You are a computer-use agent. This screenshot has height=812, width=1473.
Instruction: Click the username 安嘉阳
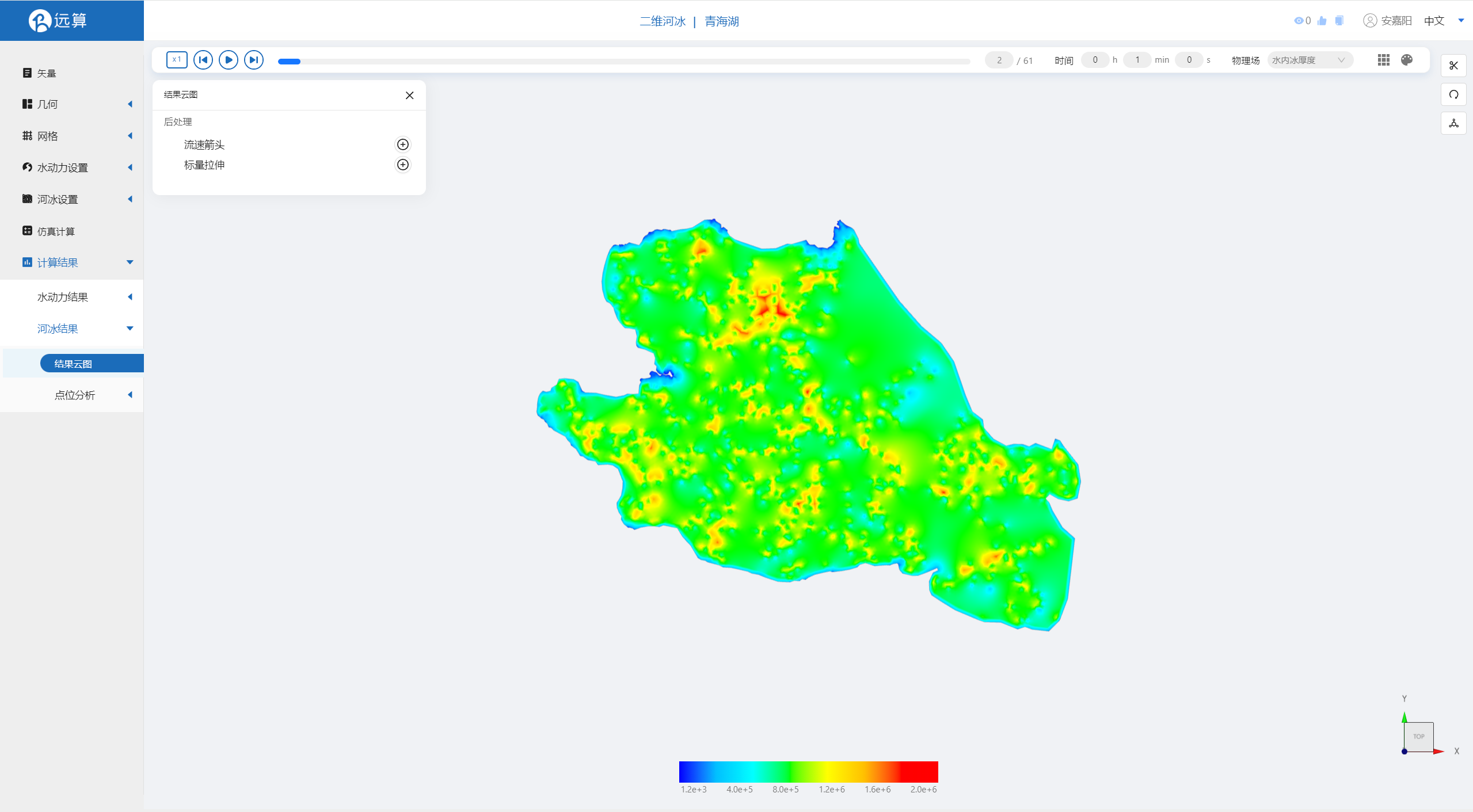1396,21
